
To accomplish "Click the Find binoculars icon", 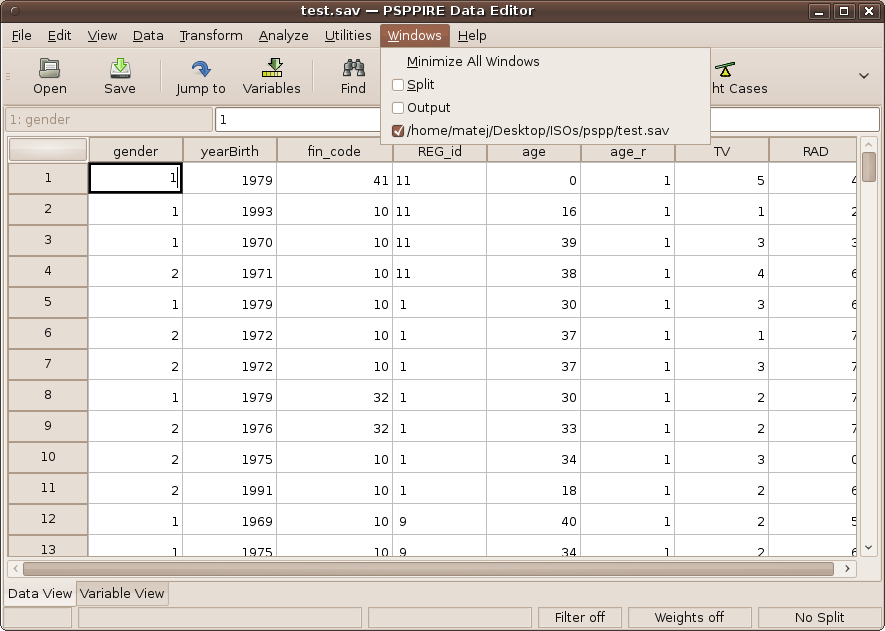I will 353,68.
